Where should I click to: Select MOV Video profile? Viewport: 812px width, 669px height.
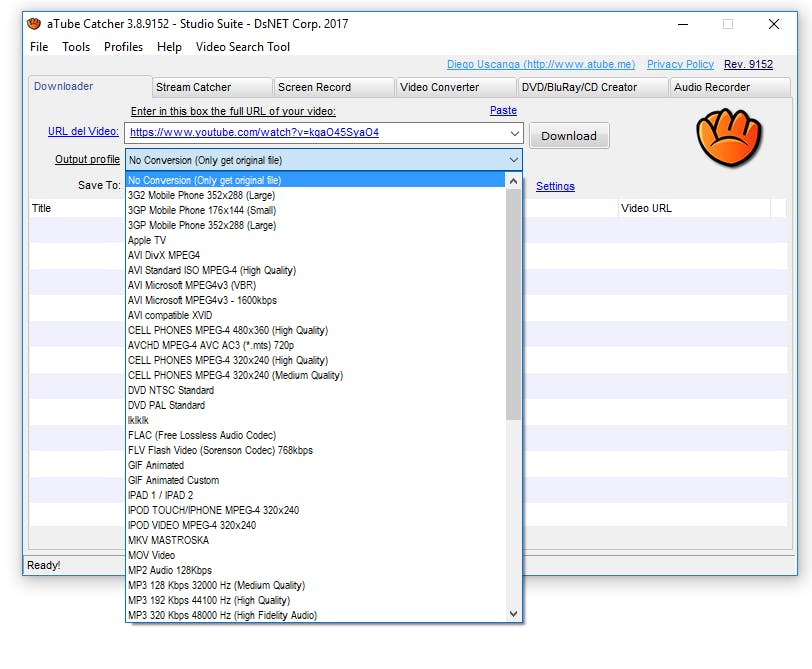click(315, 556)
